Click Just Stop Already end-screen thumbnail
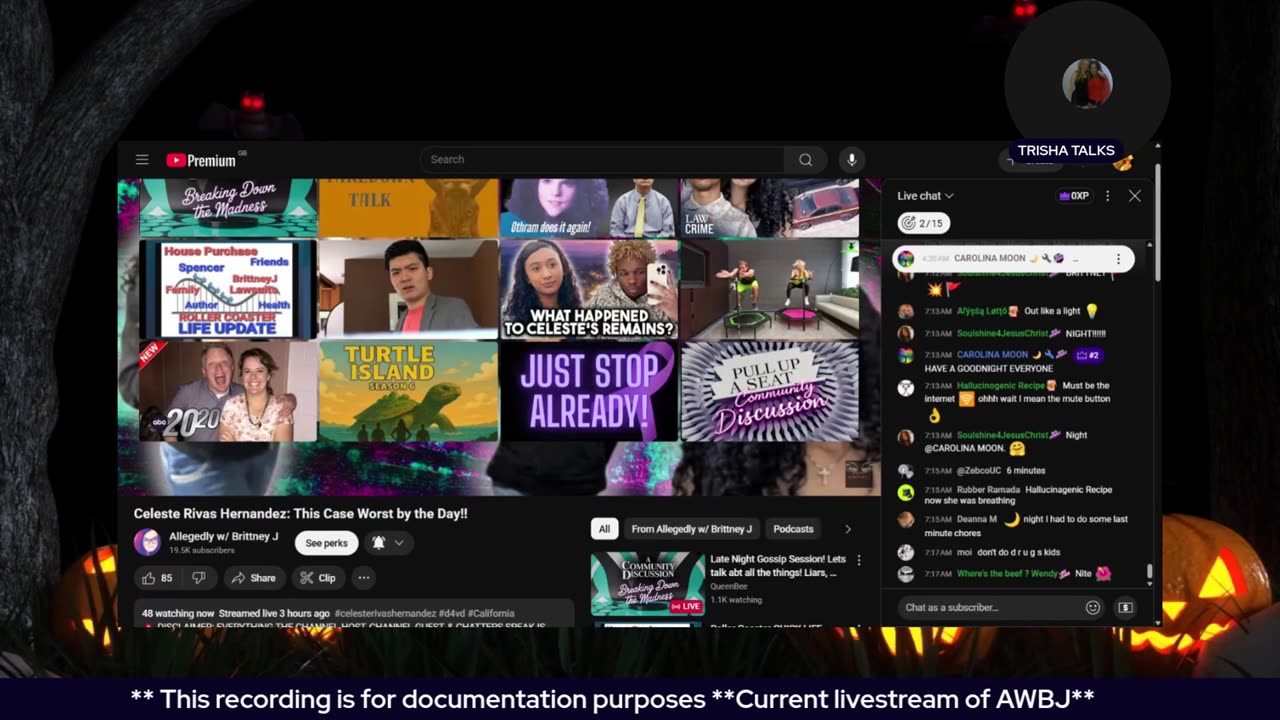The height and width of the screenshot is (720, 1280). [589, 391]
